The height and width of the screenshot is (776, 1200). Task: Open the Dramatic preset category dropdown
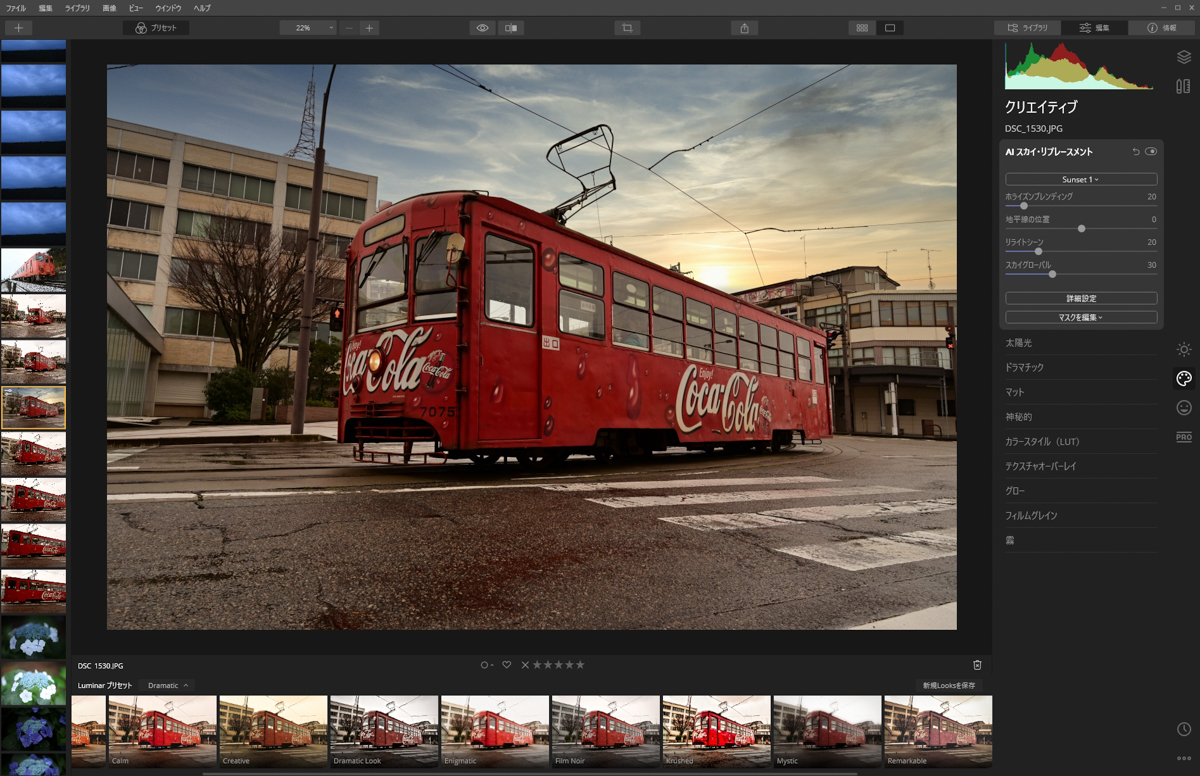[x=167, y=685]
